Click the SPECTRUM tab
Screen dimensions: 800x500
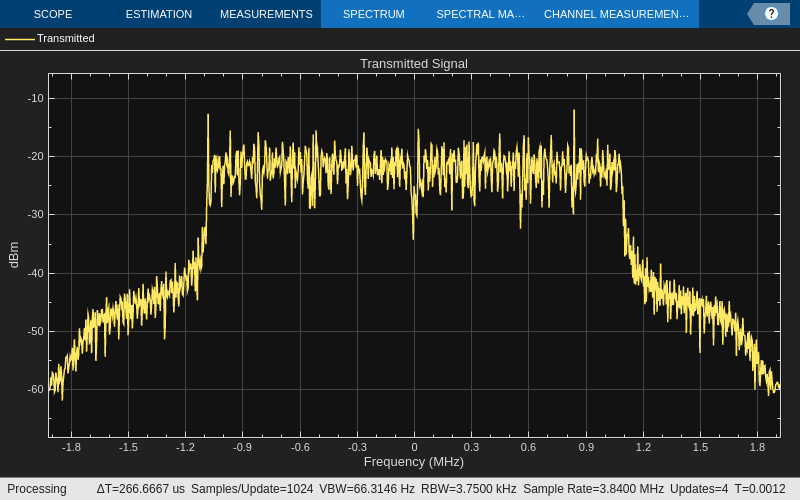(374, 14)
